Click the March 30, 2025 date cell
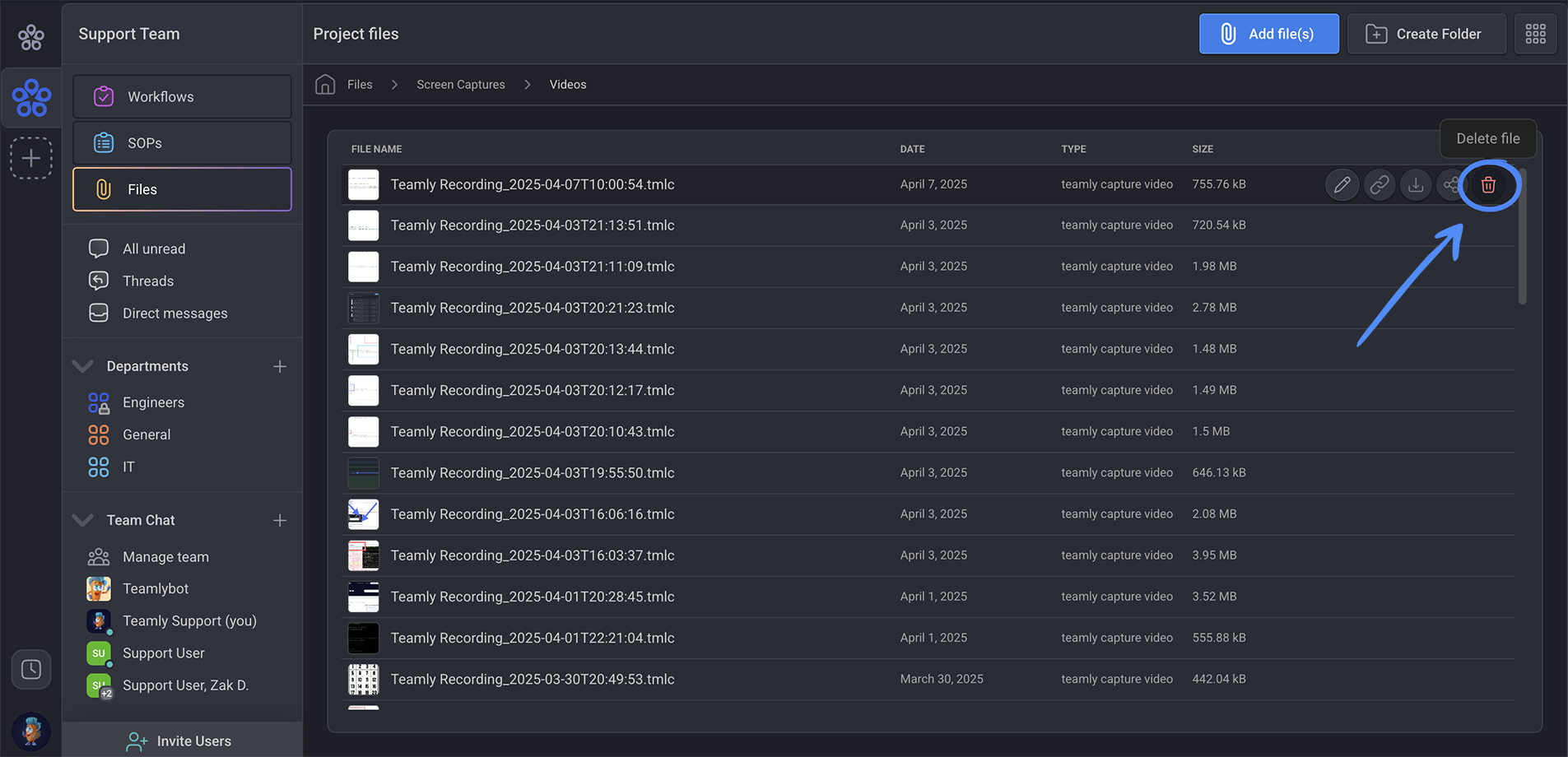 click(942, 679)
